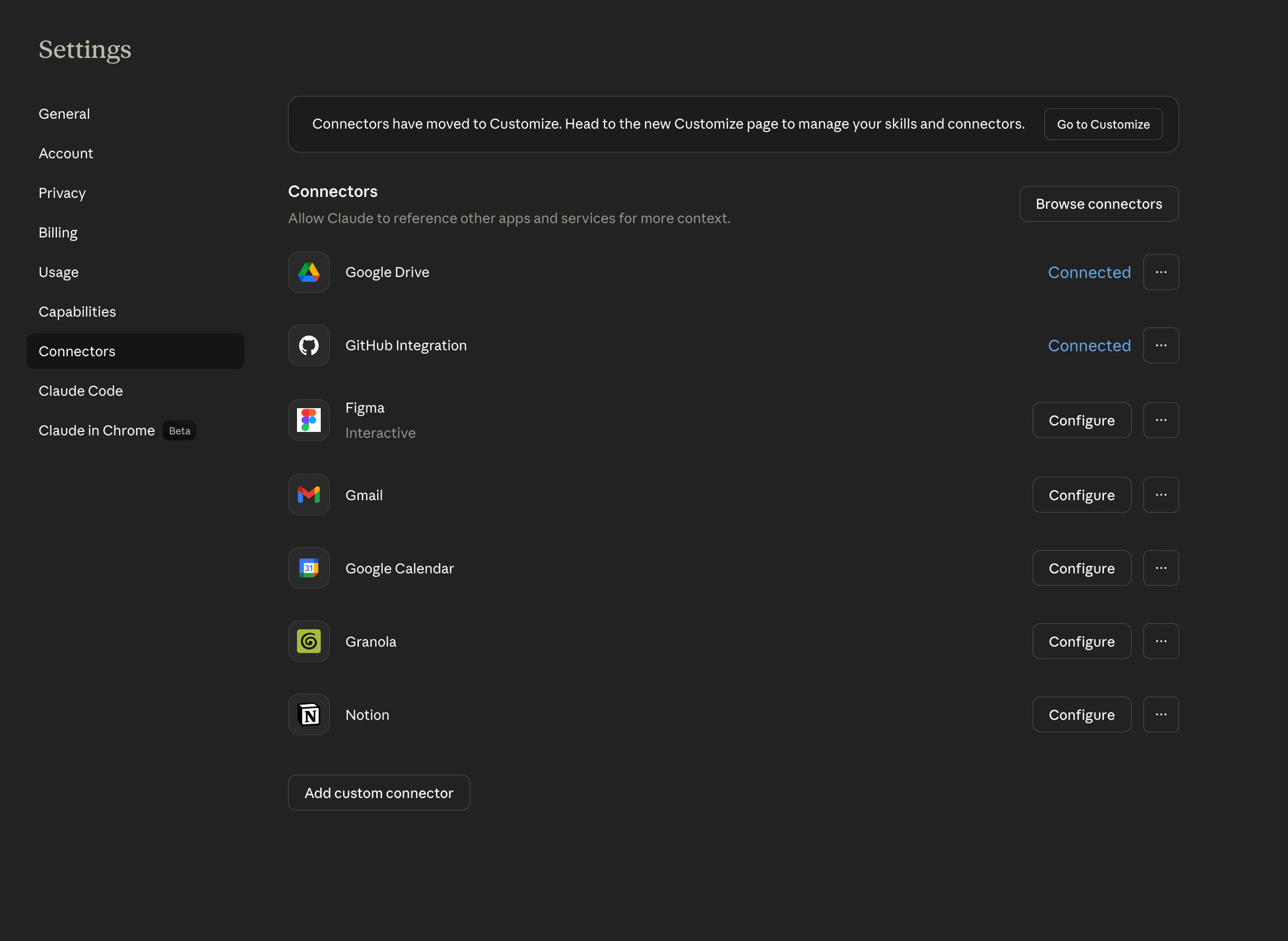Click the Connected status for Google Drive
This screenshot has width=1288, height=941.
(1089, 272)
